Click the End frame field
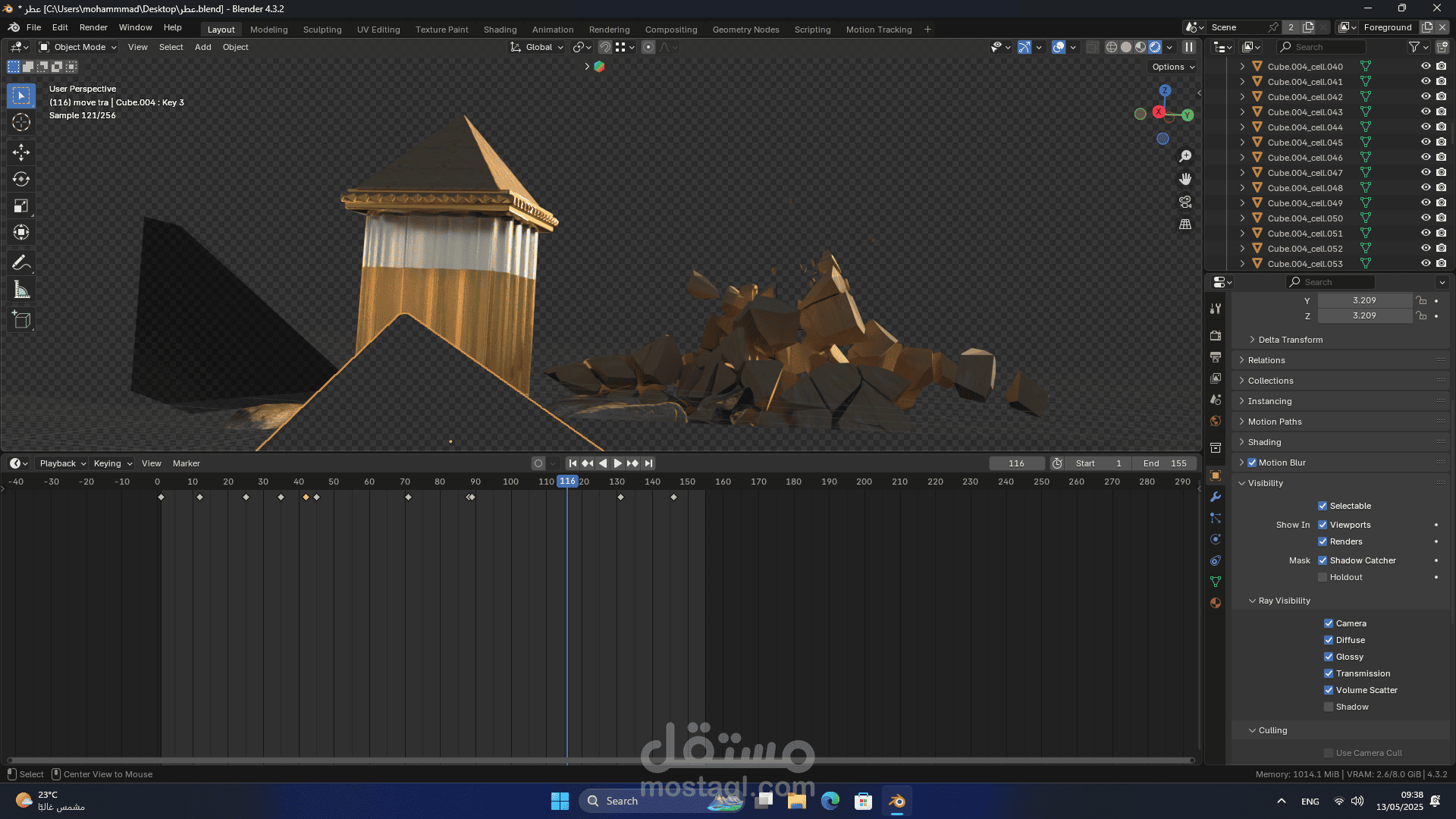This screenshot has width=1456, height=819. coord(1165,463)
